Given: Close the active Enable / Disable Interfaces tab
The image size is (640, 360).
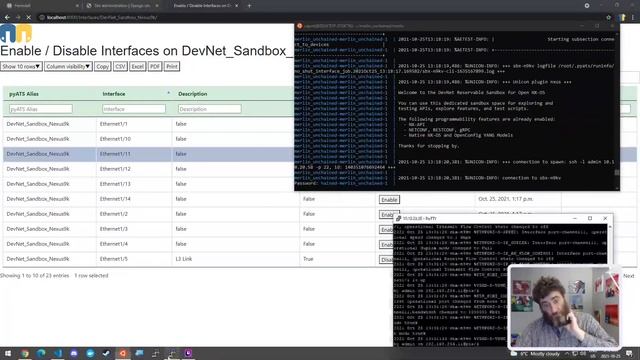Looking at the screenshot, I should pyautogui.click(x=236, y=6).
